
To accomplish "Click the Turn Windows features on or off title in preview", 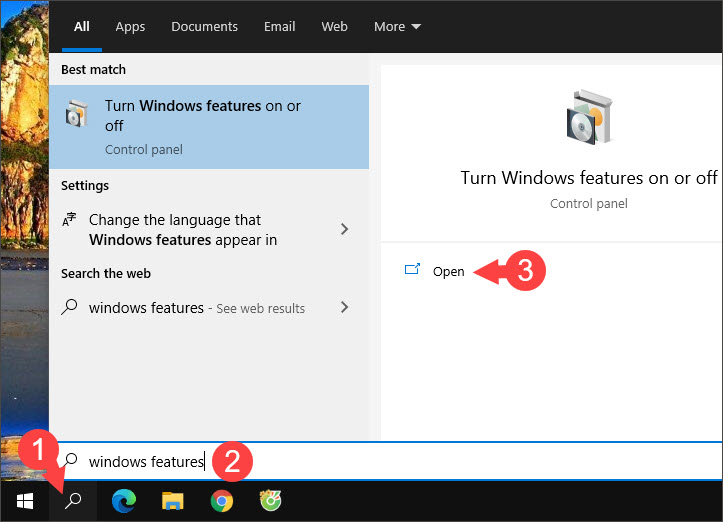I will click(589, 178).
